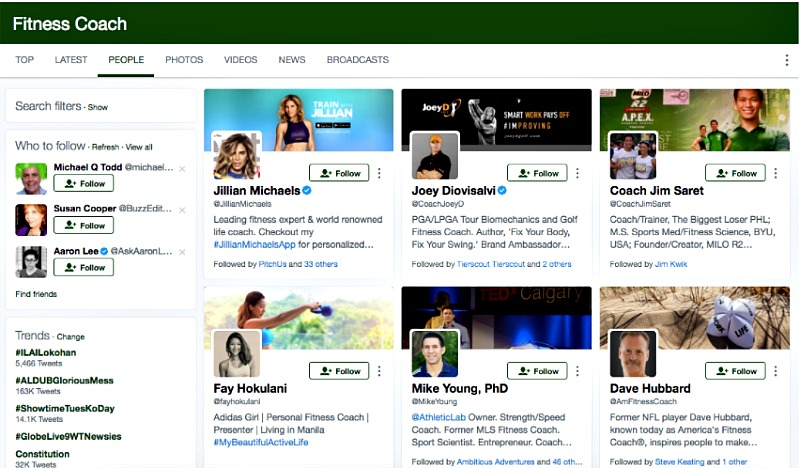Follow Coach Jim Saret
The image size is (800, 468).
click(735, 174)
